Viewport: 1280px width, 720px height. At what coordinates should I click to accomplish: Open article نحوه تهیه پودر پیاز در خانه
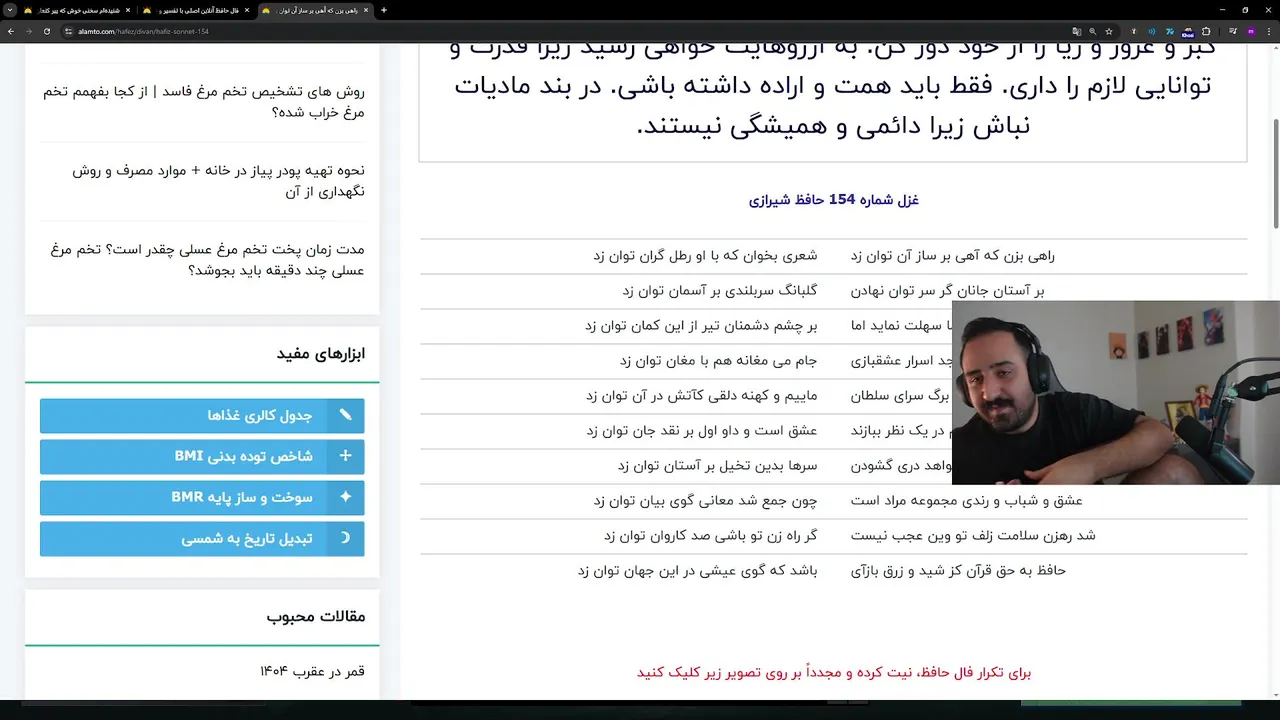pyautogui.click(x=218, y=181)
